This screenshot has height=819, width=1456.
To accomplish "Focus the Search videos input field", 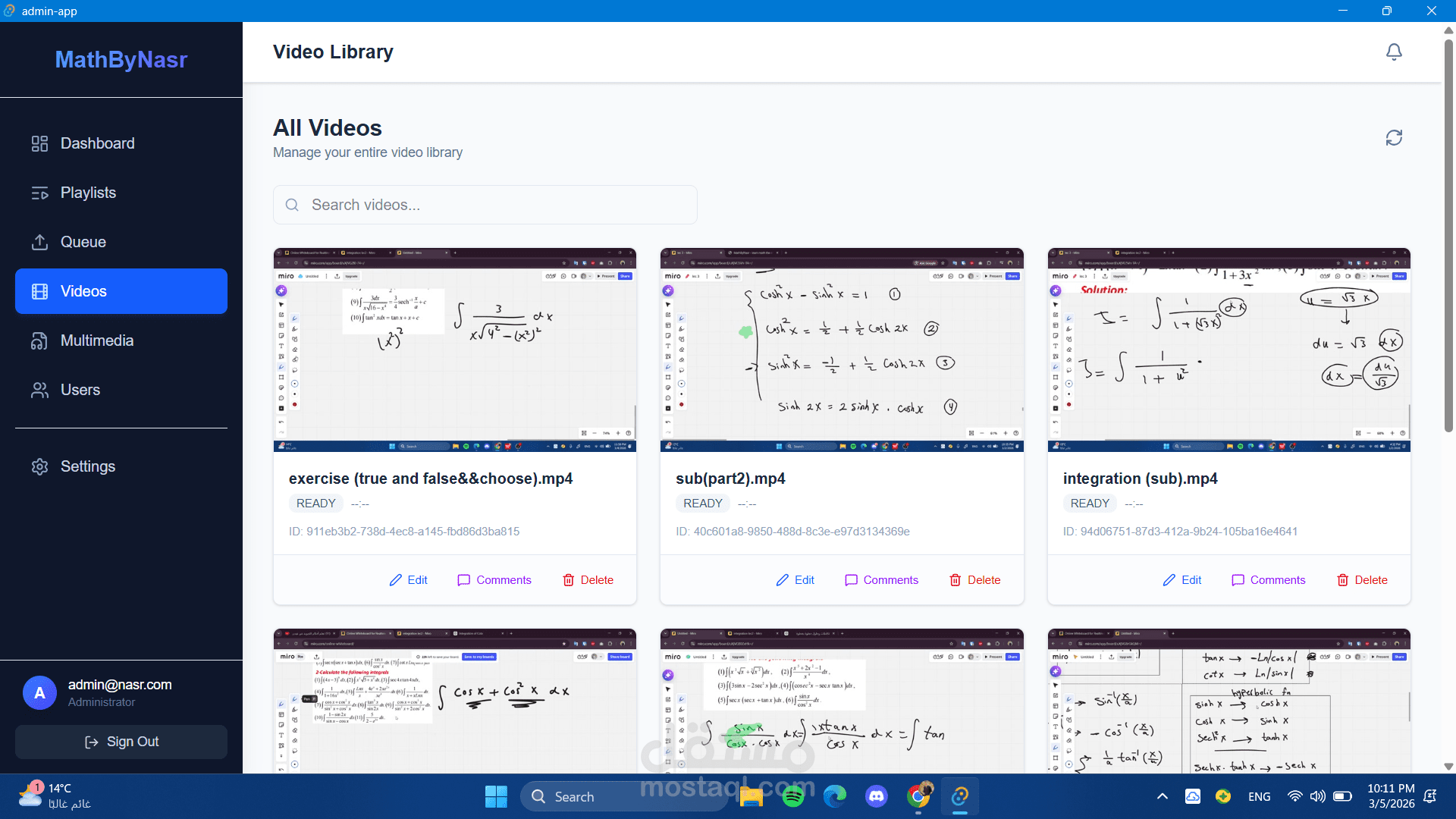I will point(485,205).
